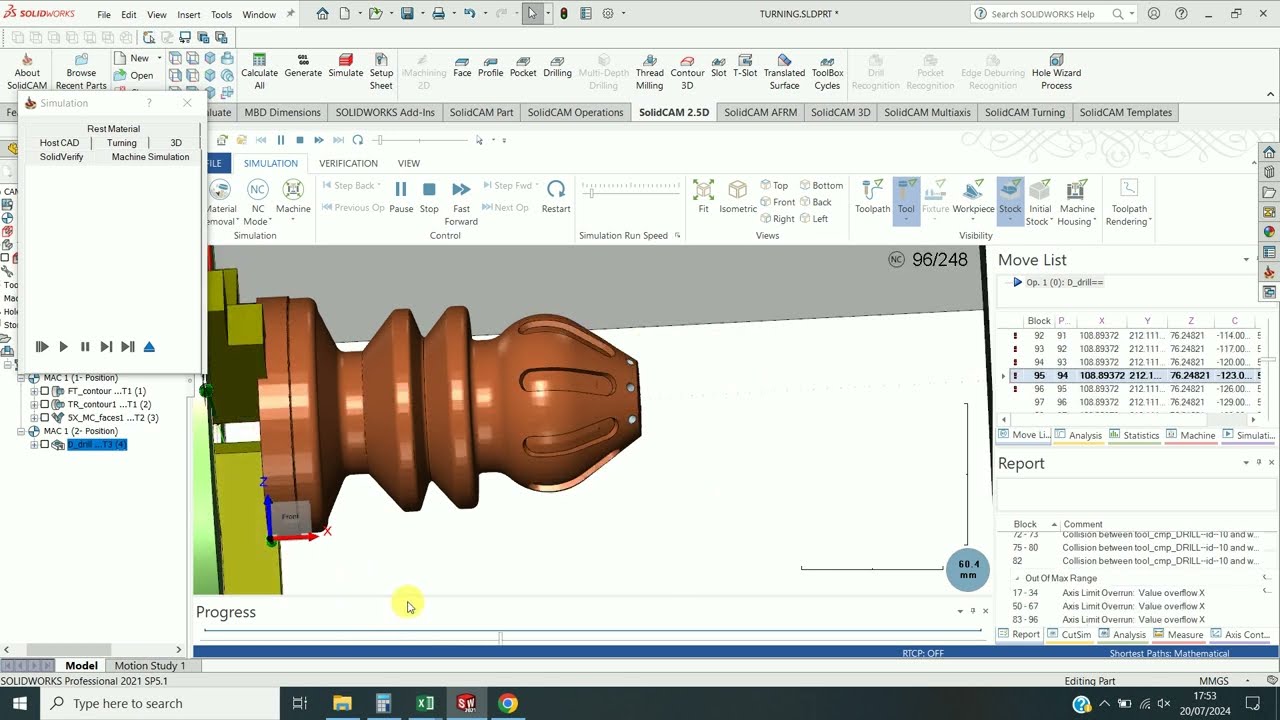Click the Generate GCode icon
1280x720 pixels.
coord(303,66)
